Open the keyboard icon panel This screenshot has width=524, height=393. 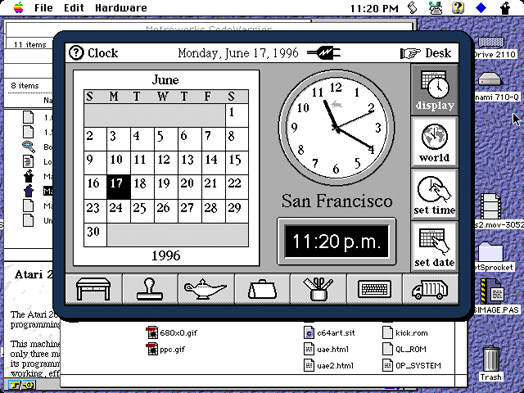coord(374,289)
